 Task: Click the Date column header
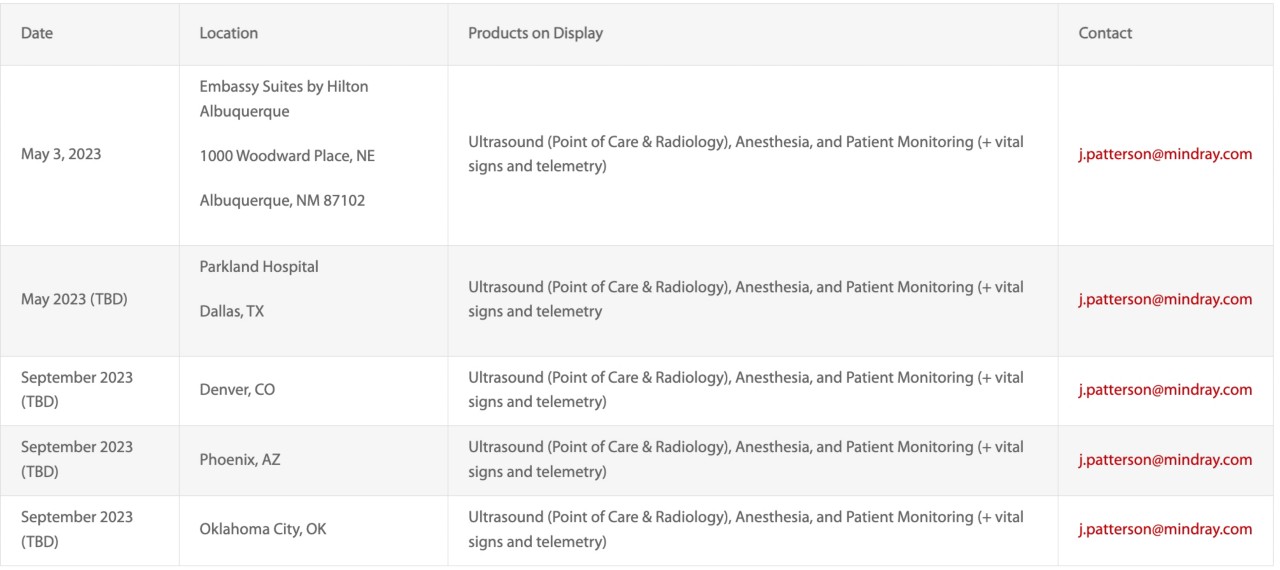(x=37, y=33)
